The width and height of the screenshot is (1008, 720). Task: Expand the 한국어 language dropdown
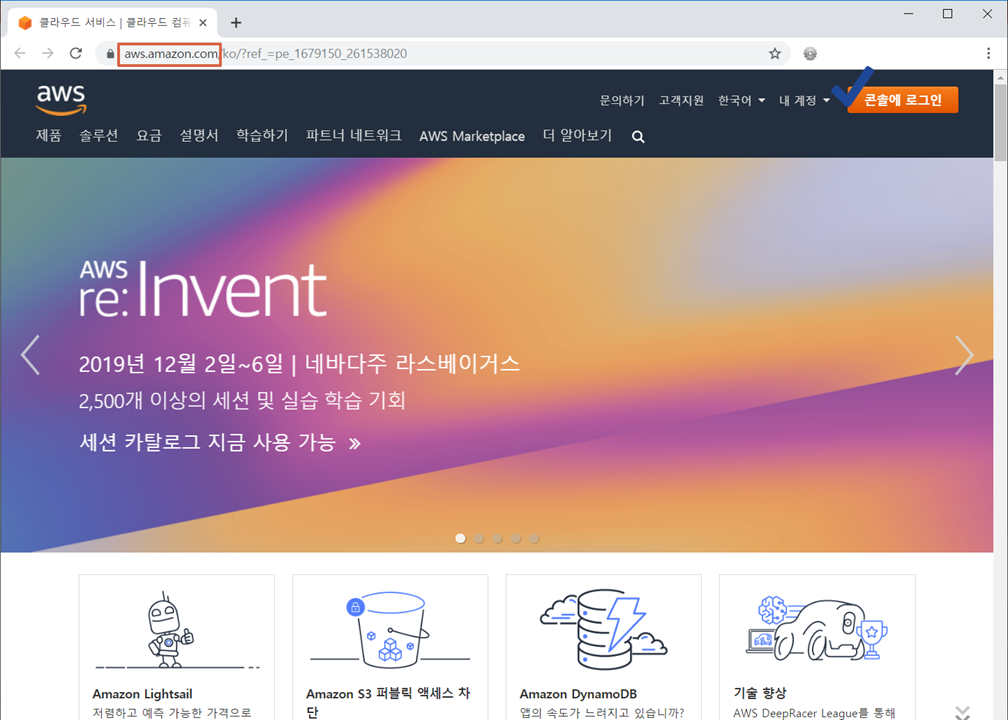pos(741,100)
